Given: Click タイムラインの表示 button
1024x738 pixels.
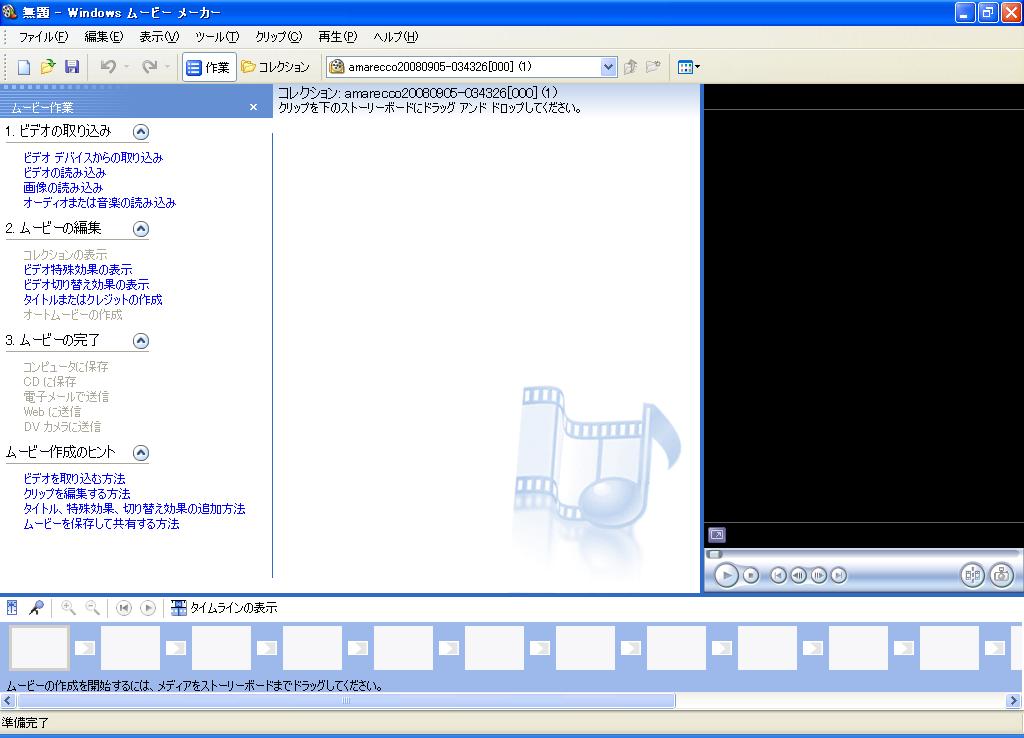Looking at the screenshot, I should coord(224,608).
